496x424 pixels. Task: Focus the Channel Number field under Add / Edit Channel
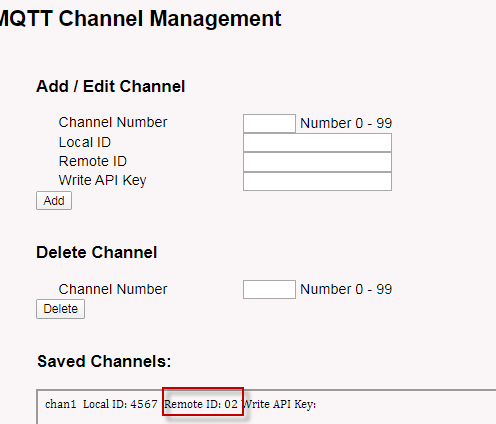click(x=269, y=123)
